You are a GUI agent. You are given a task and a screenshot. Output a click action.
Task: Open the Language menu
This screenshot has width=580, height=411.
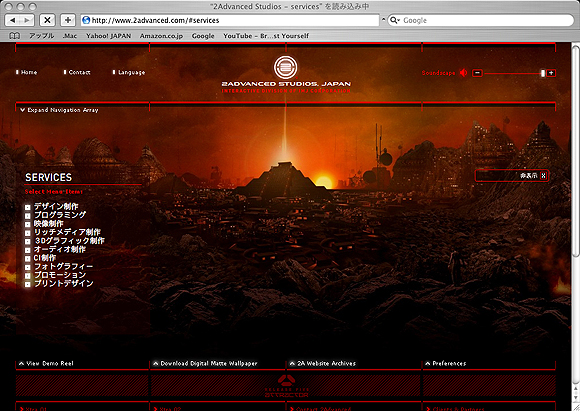click(129, 72)
